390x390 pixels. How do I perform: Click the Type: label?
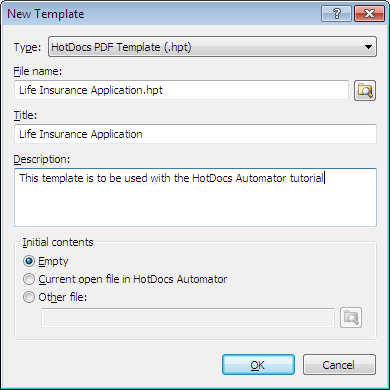(x=27, y=47)
